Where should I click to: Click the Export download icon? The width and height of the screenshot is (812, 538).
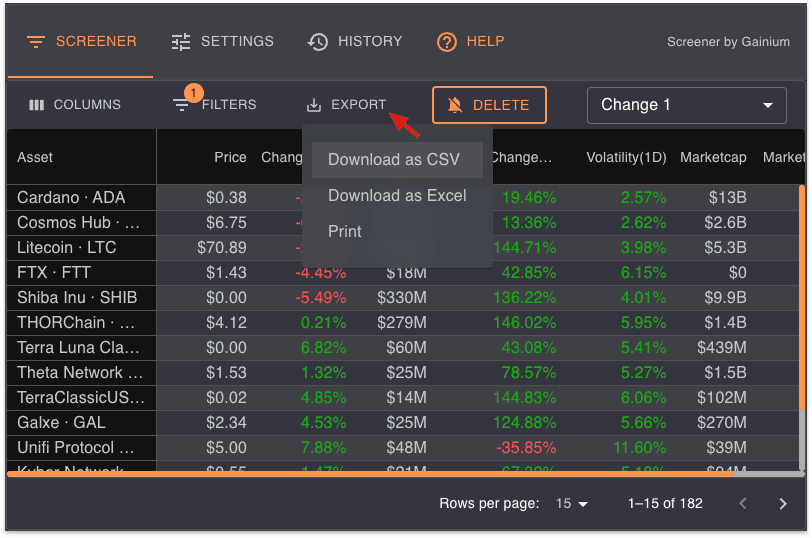[314, 105]
